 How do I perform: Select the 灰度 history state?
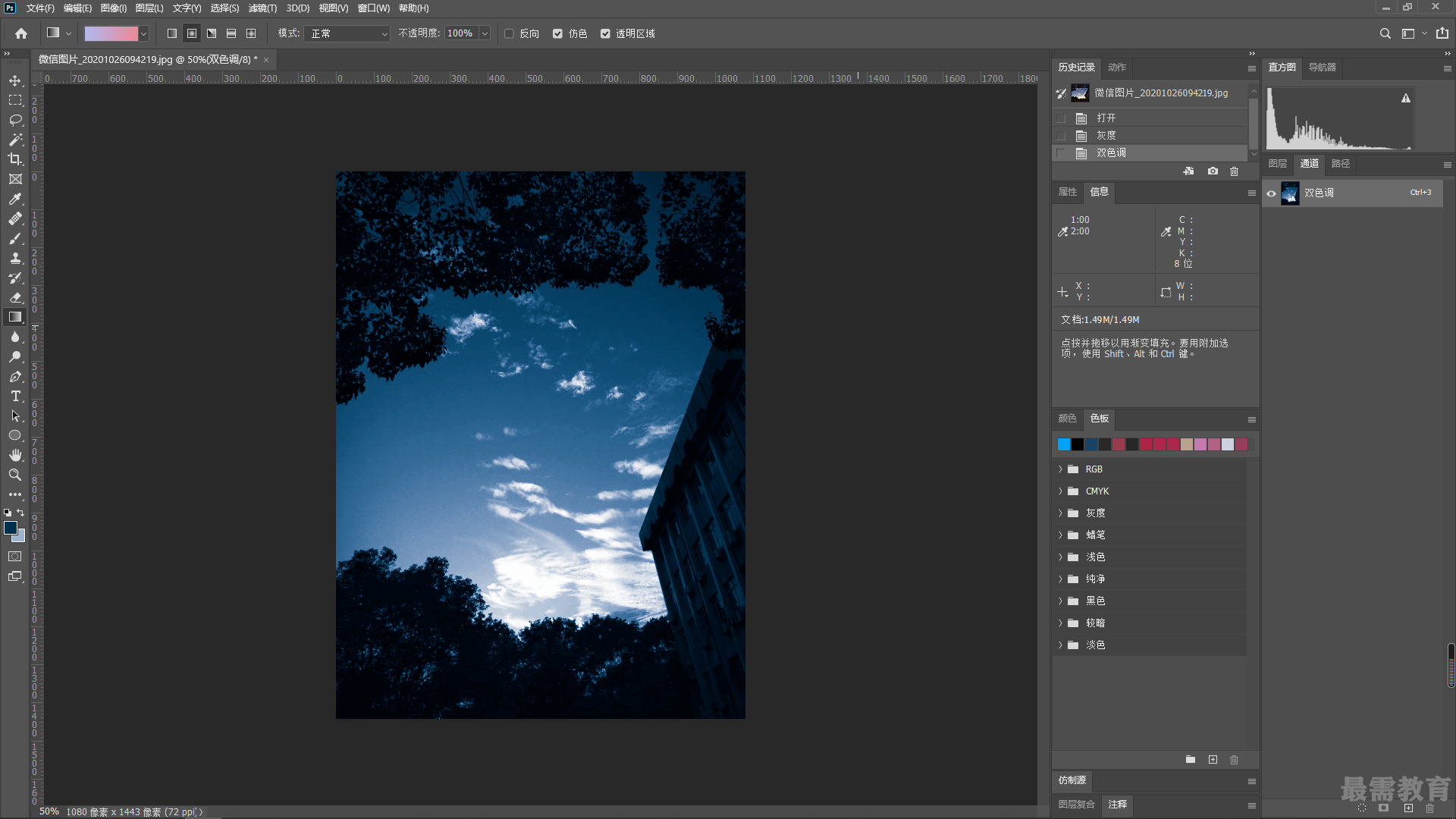[x=1150, y=136]
